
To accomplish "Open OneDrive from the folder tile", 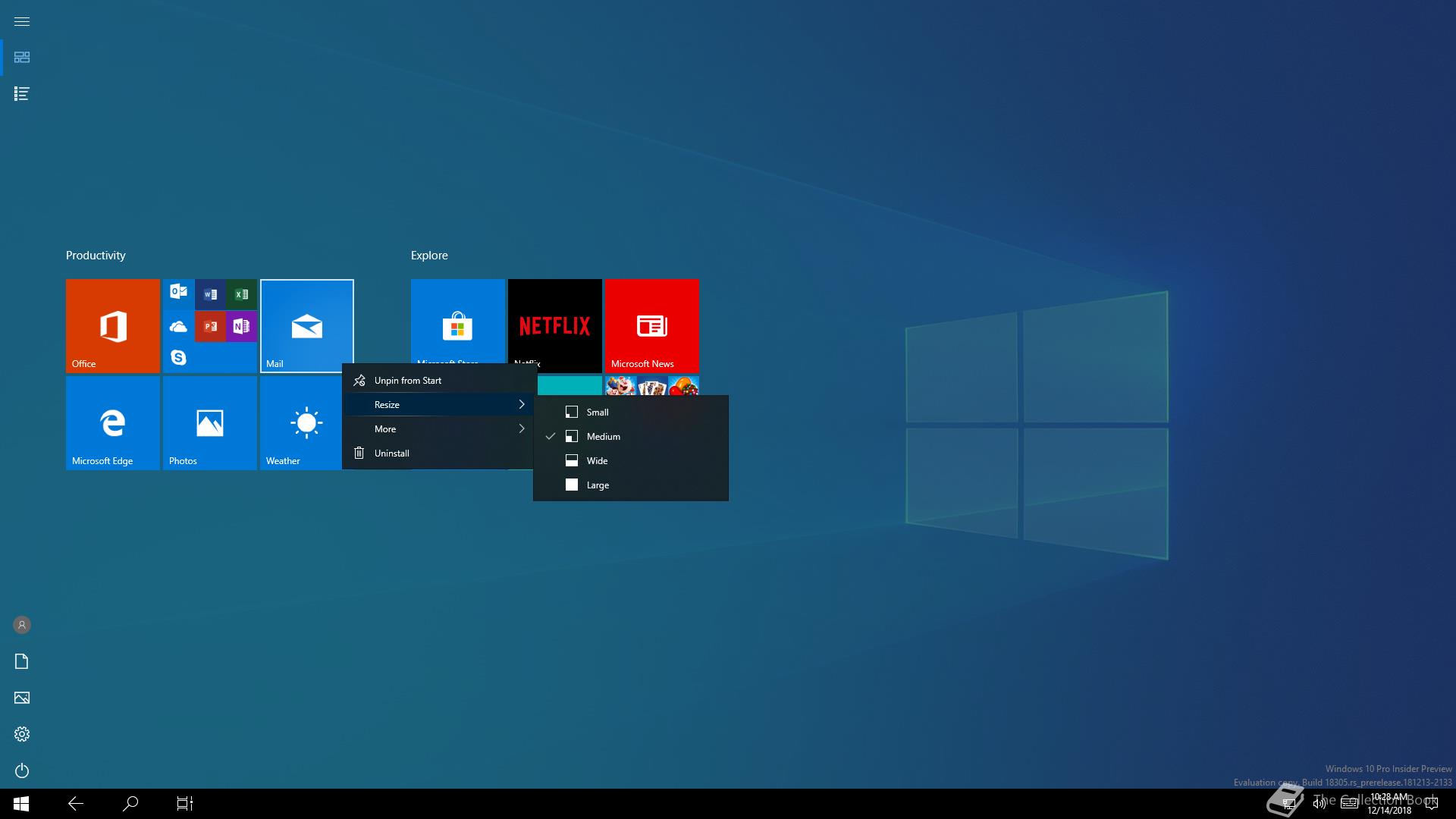I will tap(178, 326).
